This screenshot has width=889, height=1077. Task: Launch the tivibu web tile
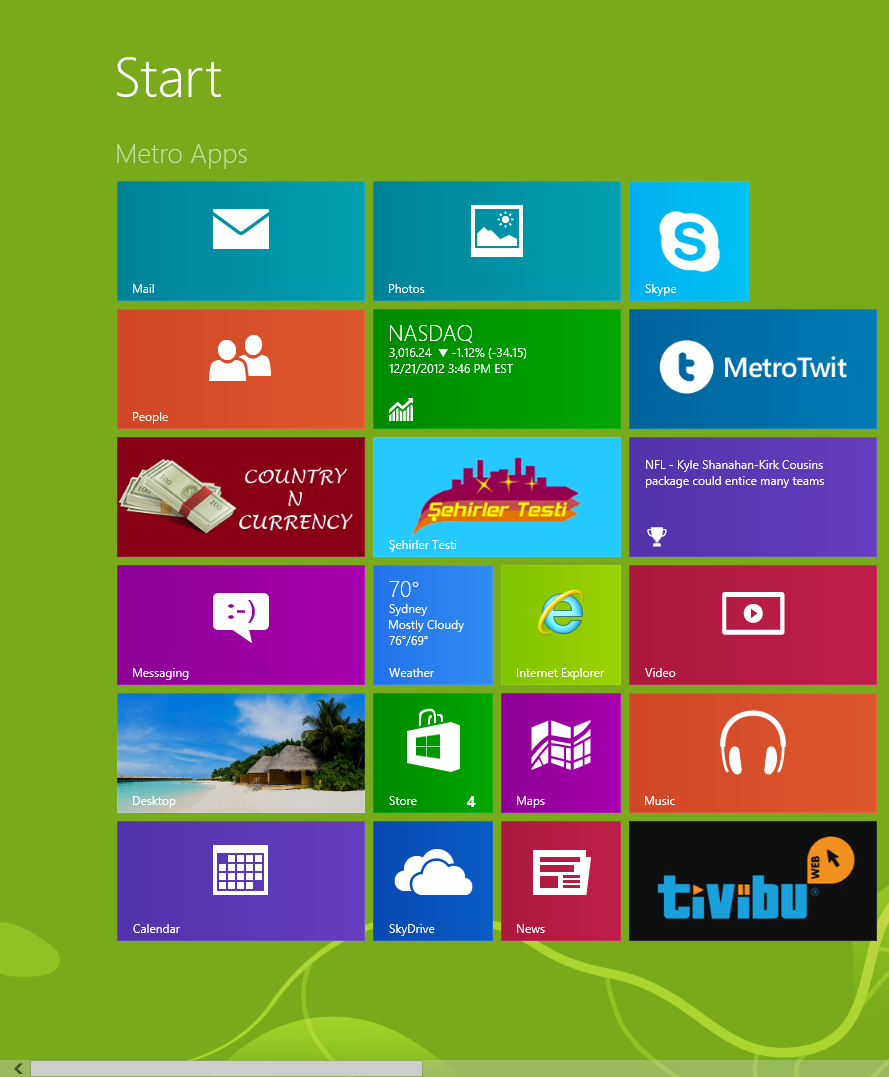(753, 881)
